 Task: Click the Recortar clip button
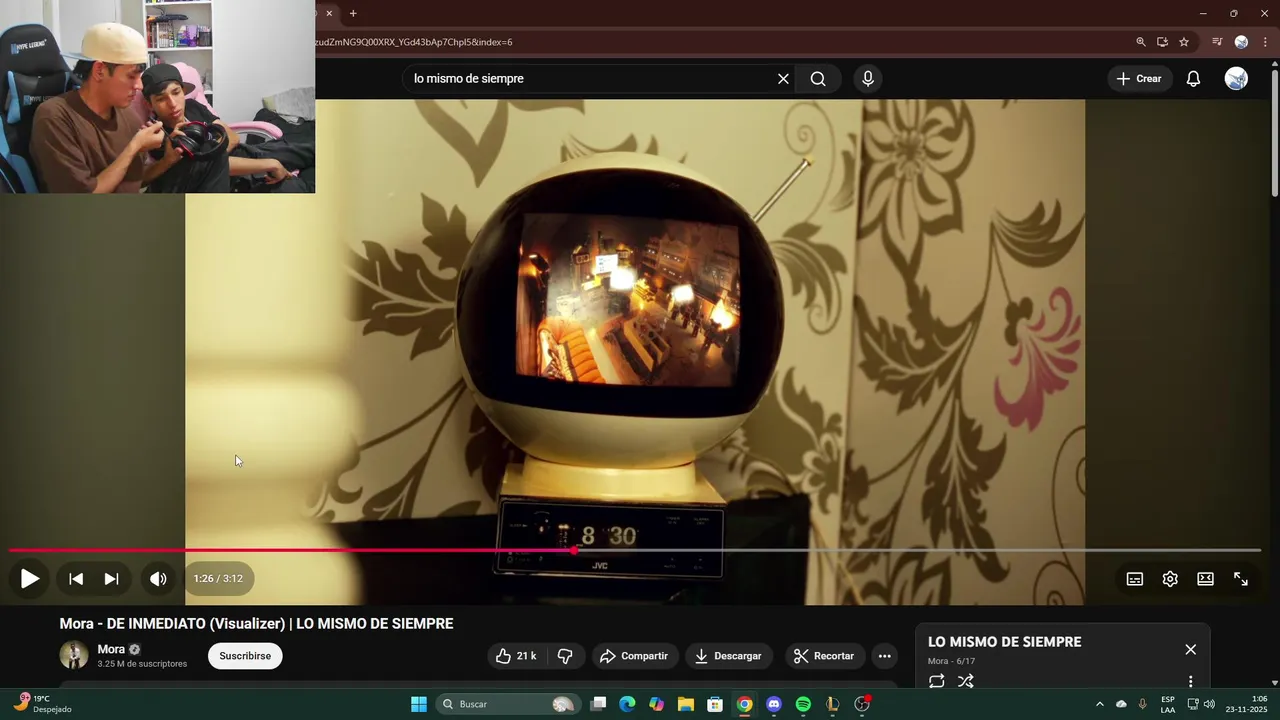[824, 656]
